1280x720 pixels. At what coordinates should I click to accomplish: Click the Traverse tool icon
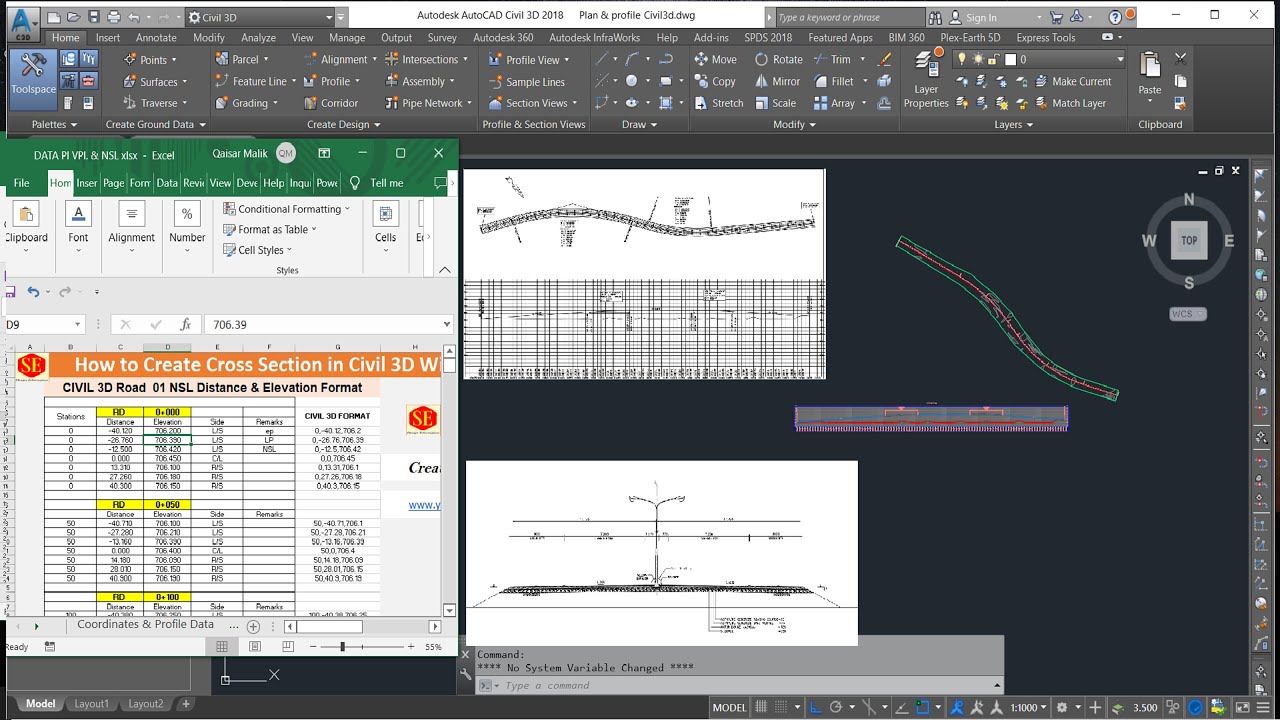point(130,103)
